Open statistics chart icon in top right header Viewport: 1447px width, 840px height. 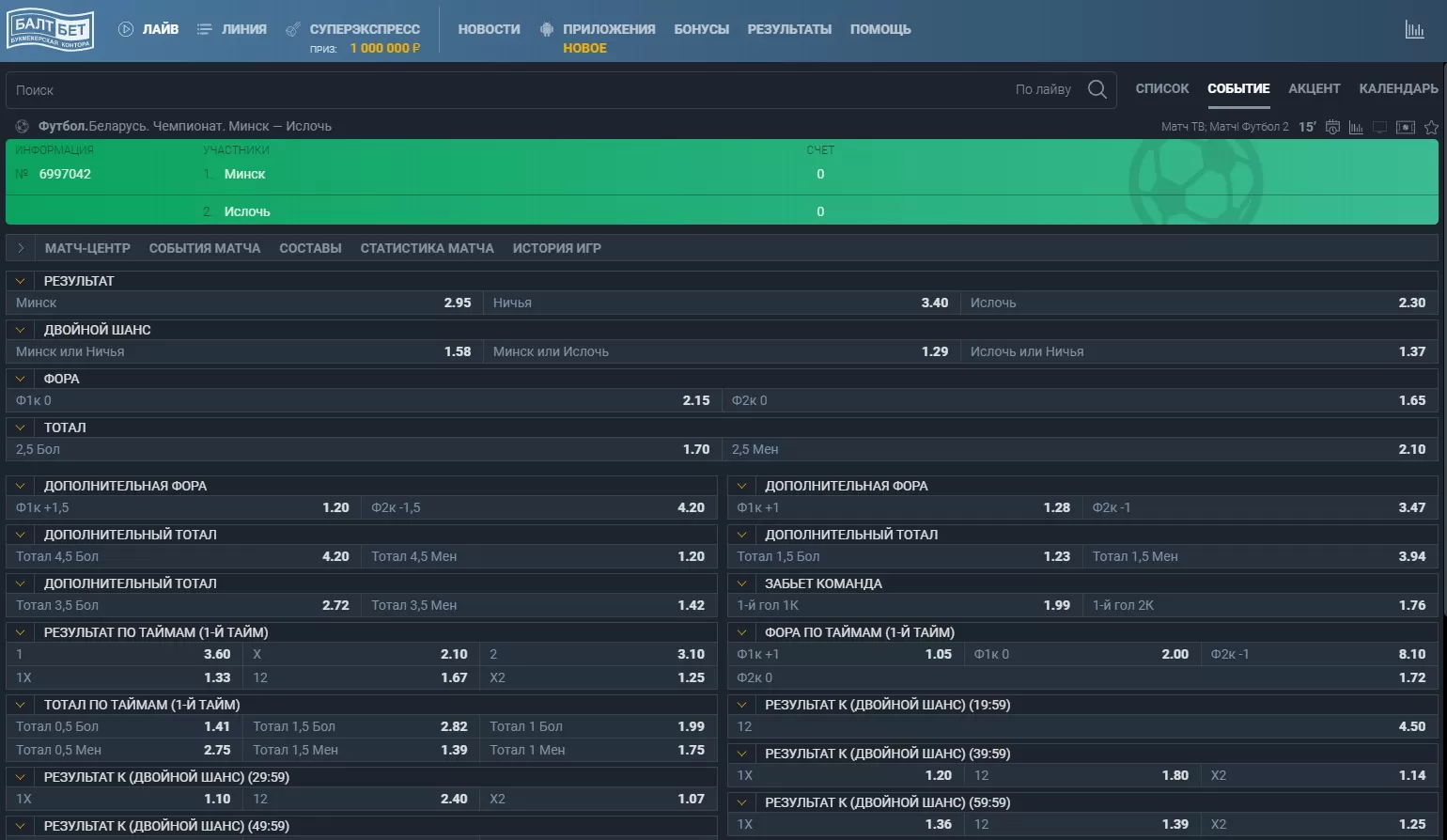click(x=1414, y=29)
